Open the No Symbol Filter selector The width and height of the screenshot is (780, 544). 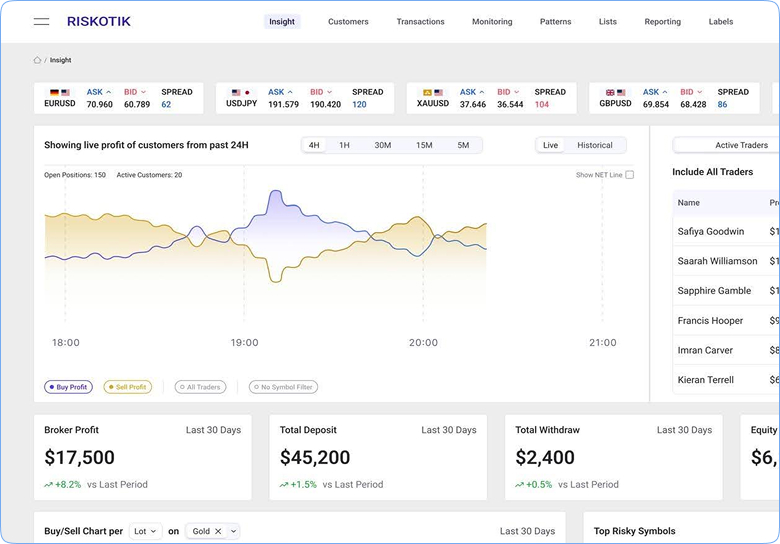point(283,387)
